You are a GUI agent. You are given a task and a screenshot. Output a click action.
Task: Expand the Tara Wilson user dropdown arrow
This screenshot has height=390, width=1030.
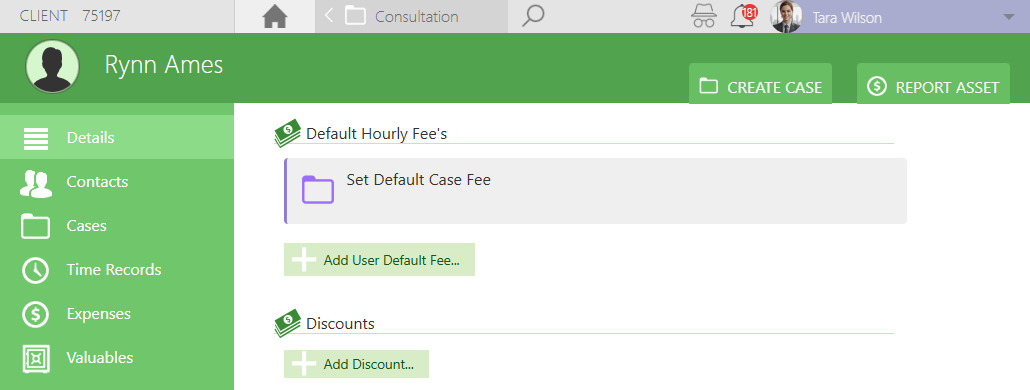(x=1009, y=17)
